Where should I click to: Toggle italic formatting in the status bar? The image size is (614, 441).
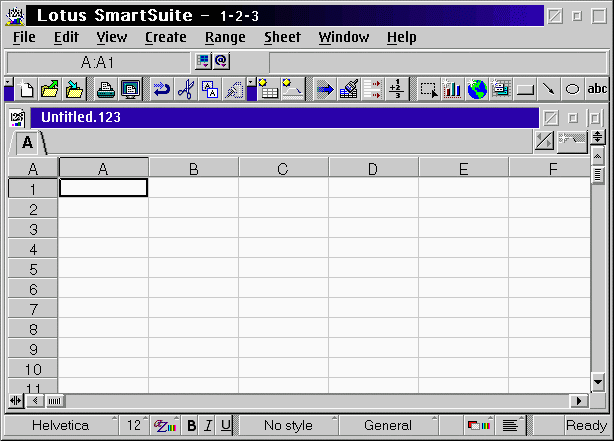[208, 425]
